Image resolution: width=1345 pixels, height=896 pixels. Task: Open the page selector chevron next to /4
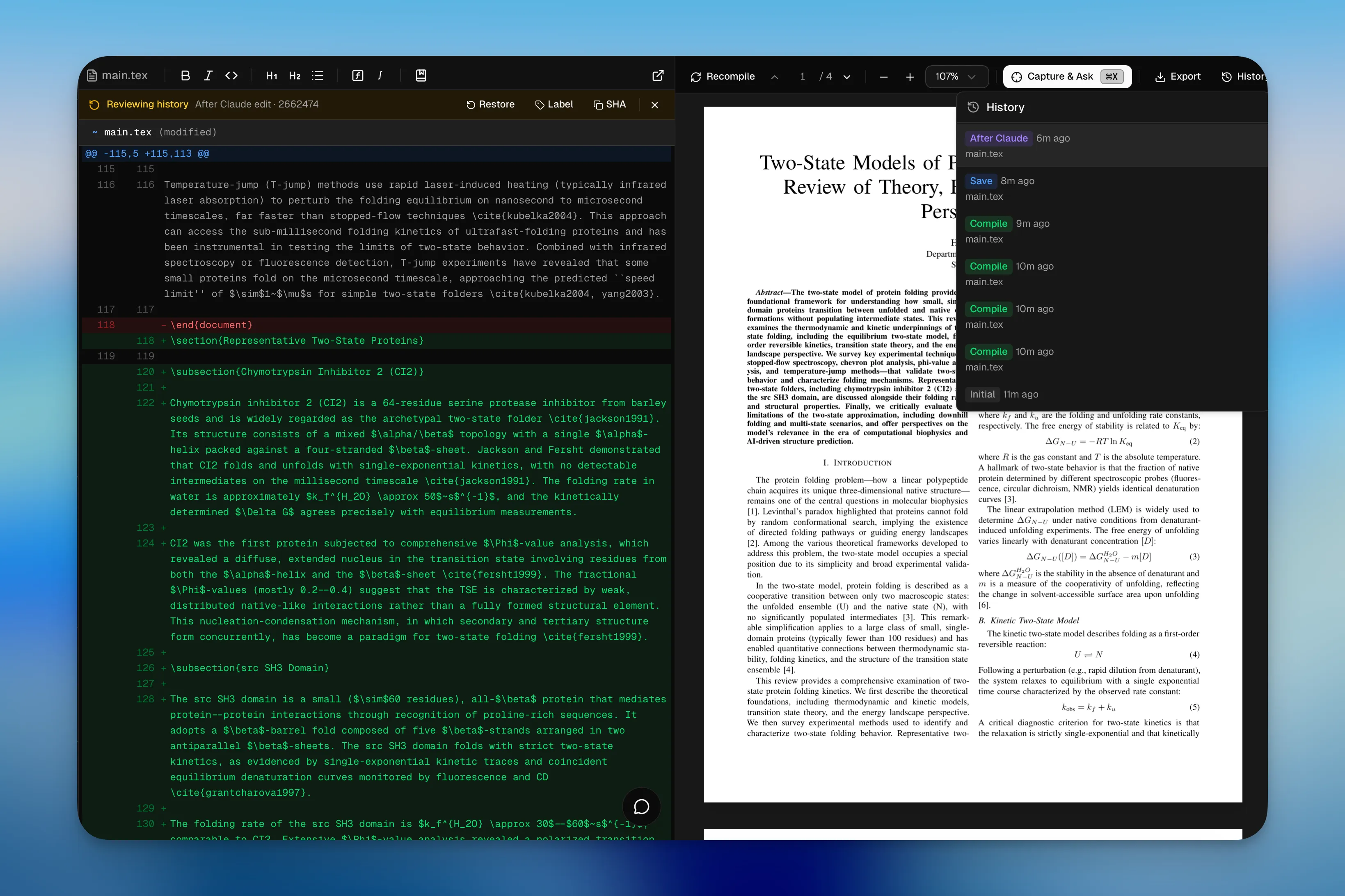point(847,76)
